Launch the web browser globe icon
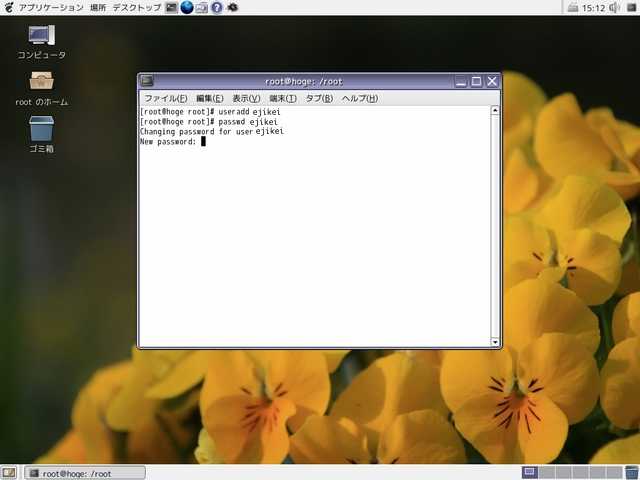This screenshot has width=640, height=480. pyautogui.click(x=187, y=7)
